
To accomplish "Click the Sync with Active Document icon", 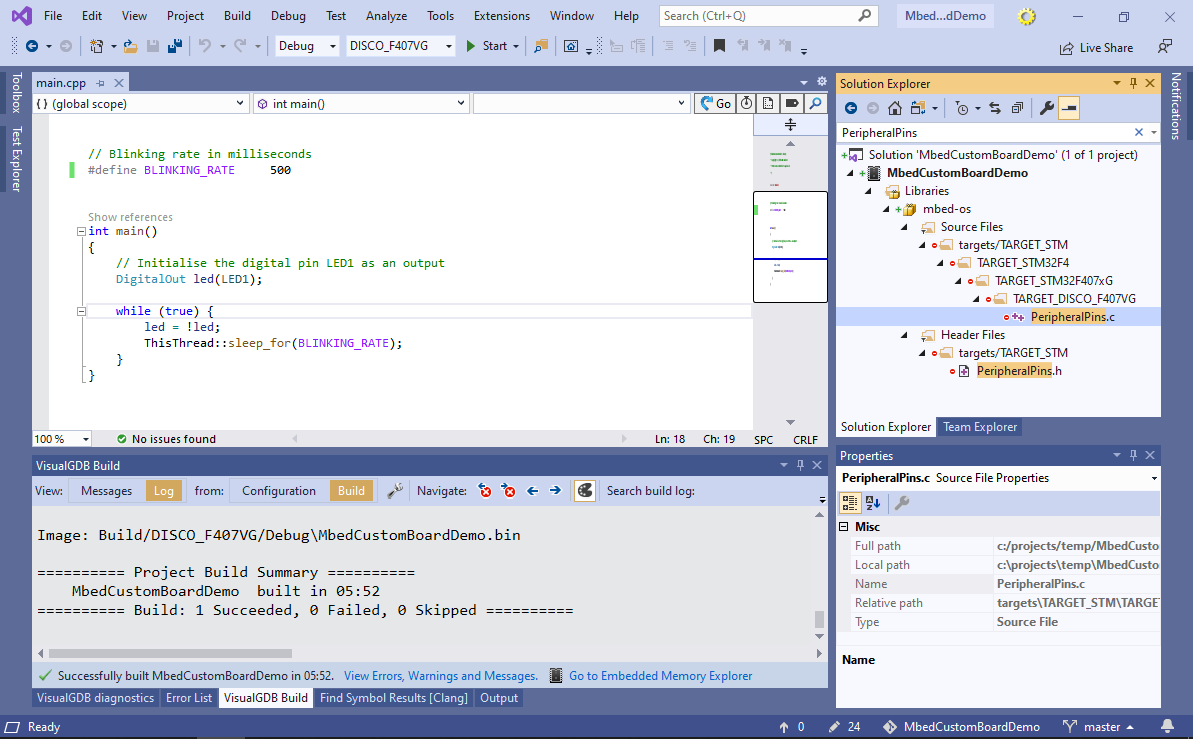I will 994,109.
